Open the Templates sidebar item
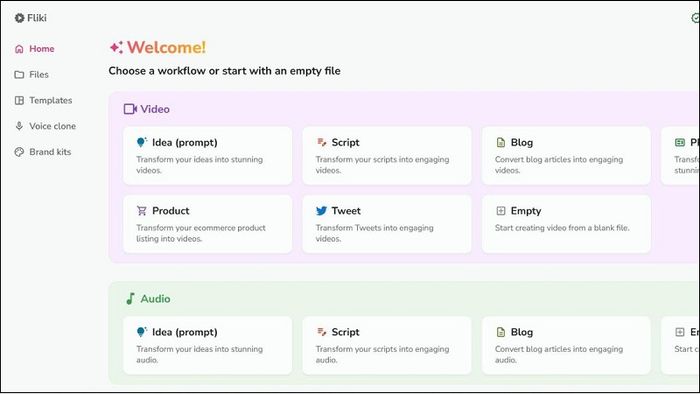700x394 pixels. coord(43,100)
